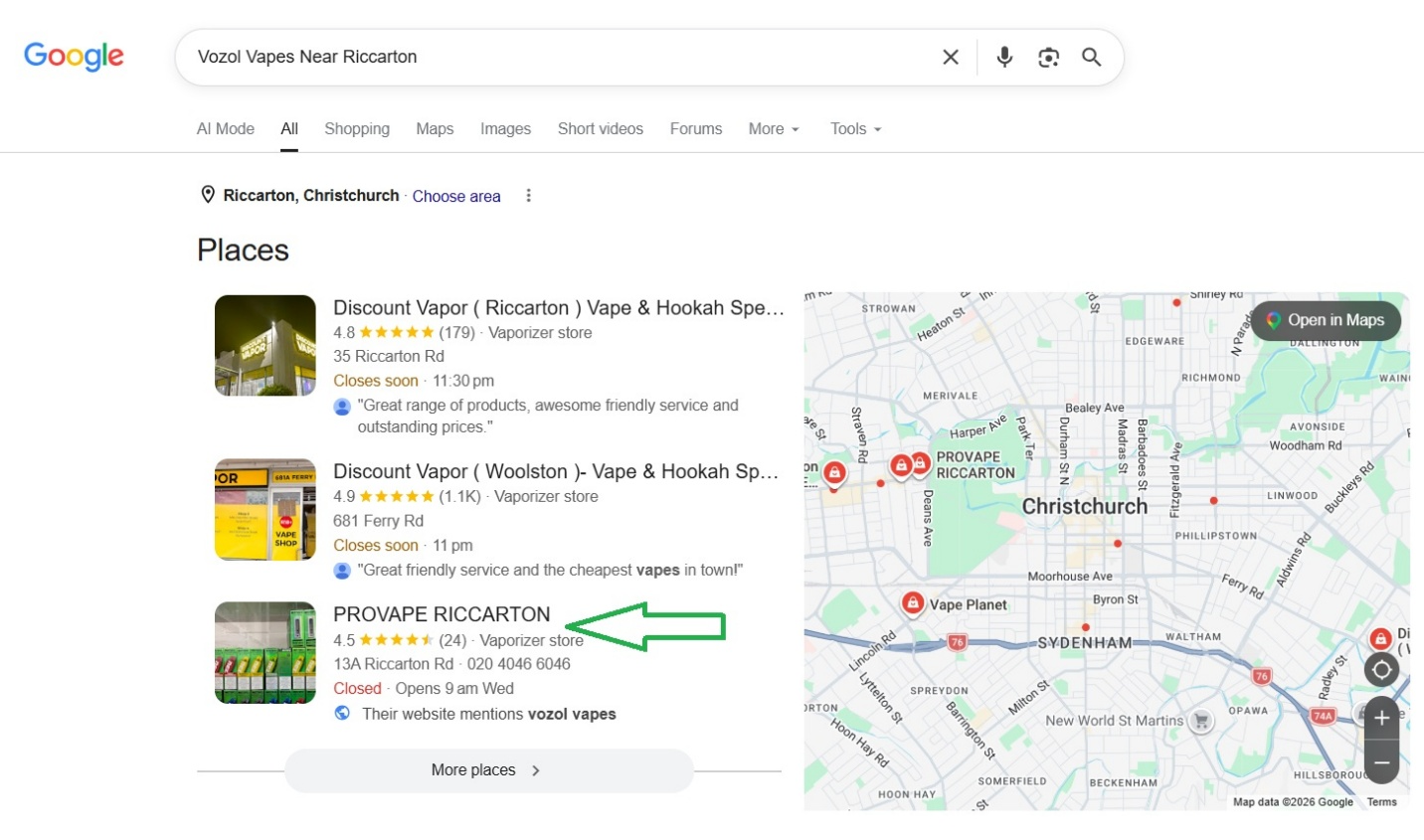The width and height of the screenshot is (1424, 840).
Task: Click the map pin near Straven Rd
Action: pyautogui.click(x=834, y=472)
